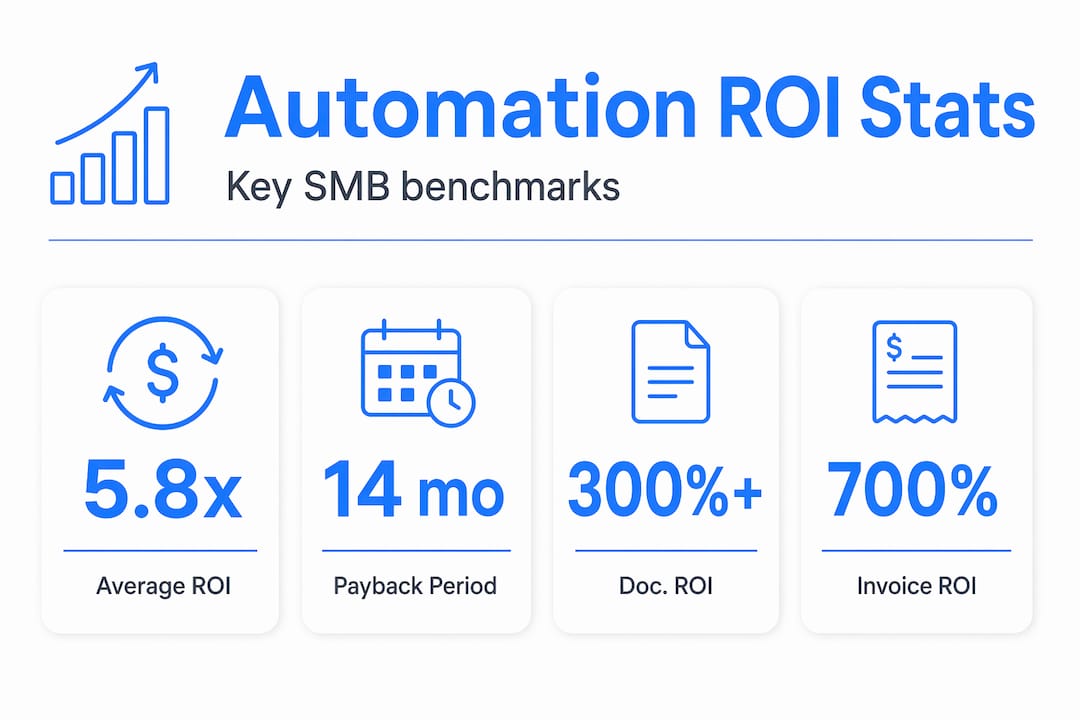The height and width of the screenshot is (720, 1080).
Task: Select the Payback Period label
Action: 415,586
